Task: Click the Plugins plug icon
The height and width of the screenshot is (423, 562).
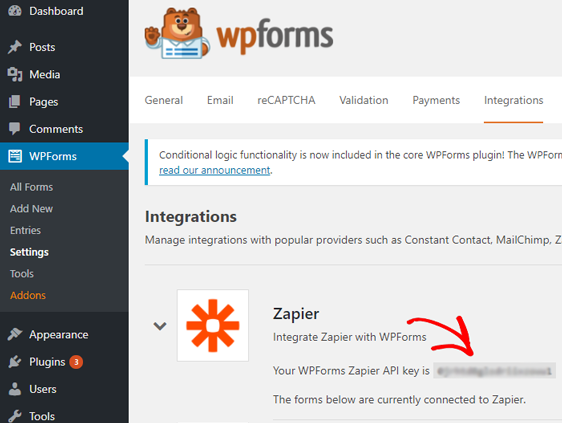Action: point(15,362)
